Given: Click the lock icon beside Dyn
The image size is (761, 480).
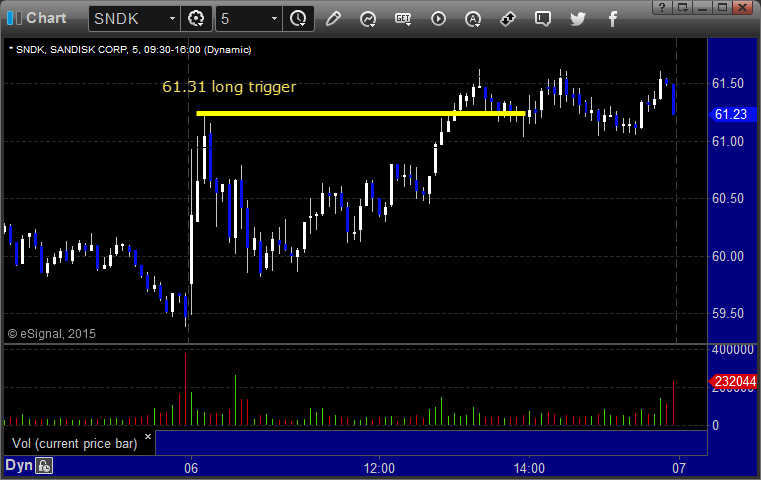Looking at the screenshot, I should click(44, 466).
